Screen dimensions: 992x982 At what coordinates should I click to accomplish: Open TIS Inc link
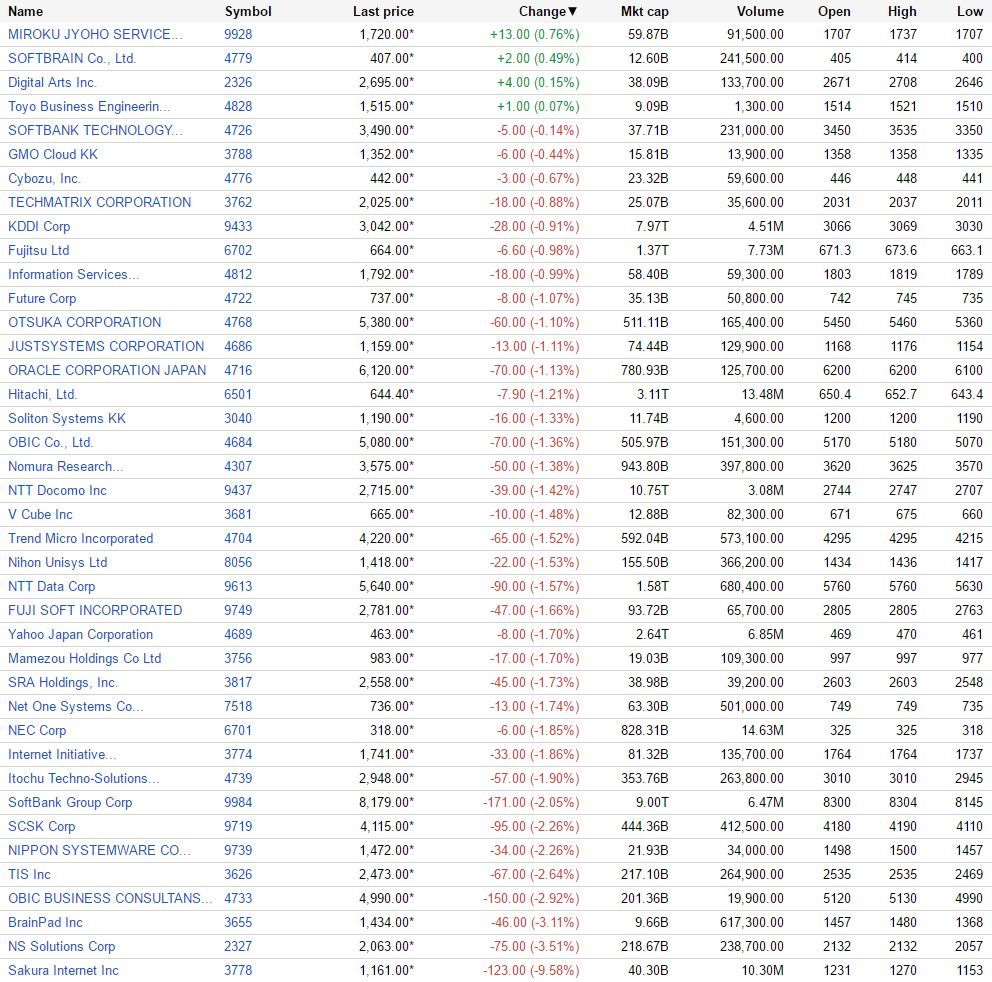(30, 876)
